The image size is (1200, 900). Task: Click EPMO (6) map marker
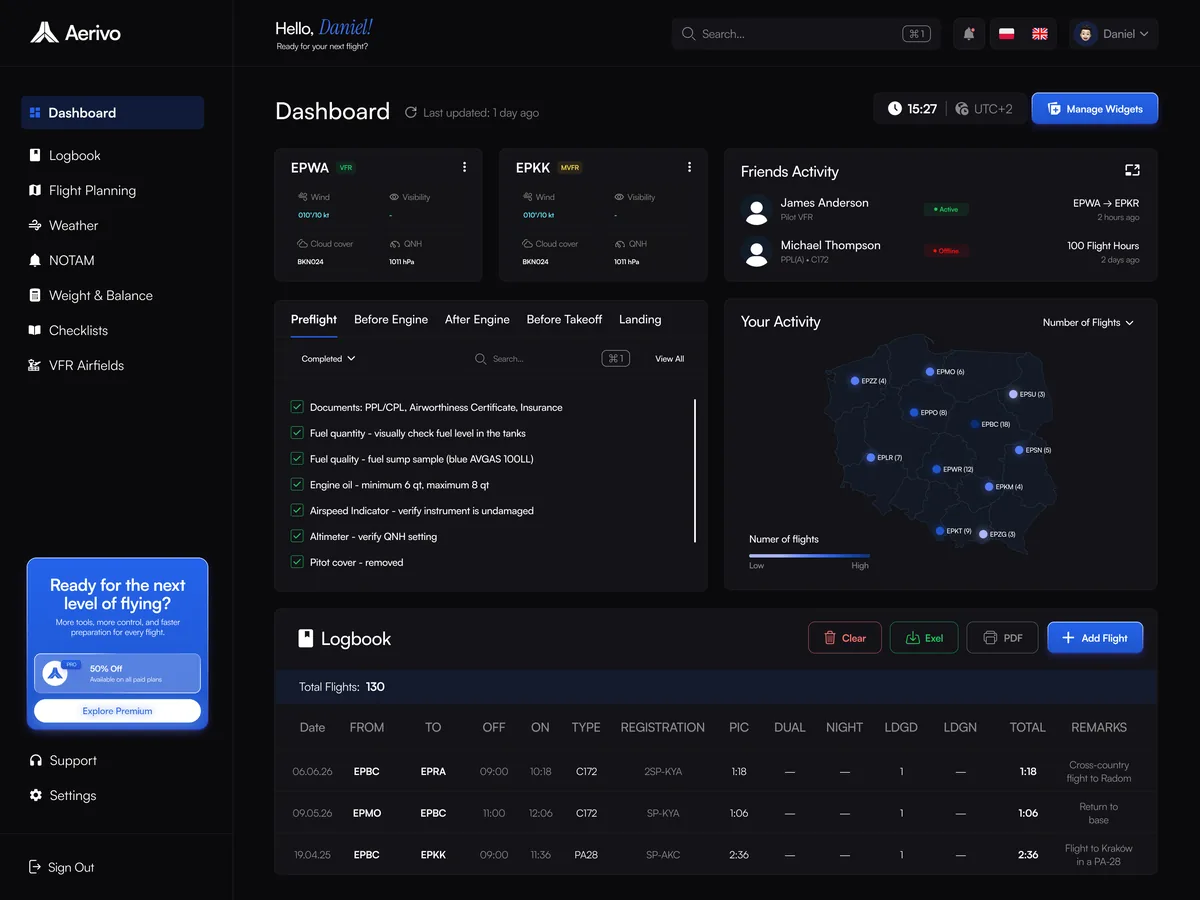coord(930,372)
